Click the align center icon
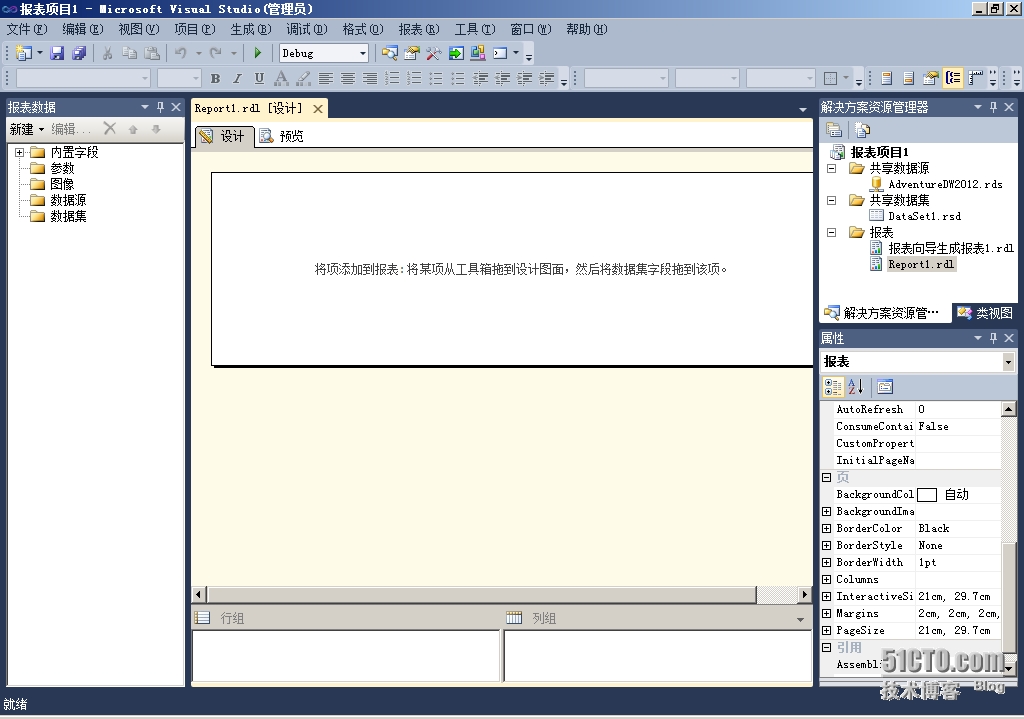Screen dimensions: 1024x719 point(347,79)
